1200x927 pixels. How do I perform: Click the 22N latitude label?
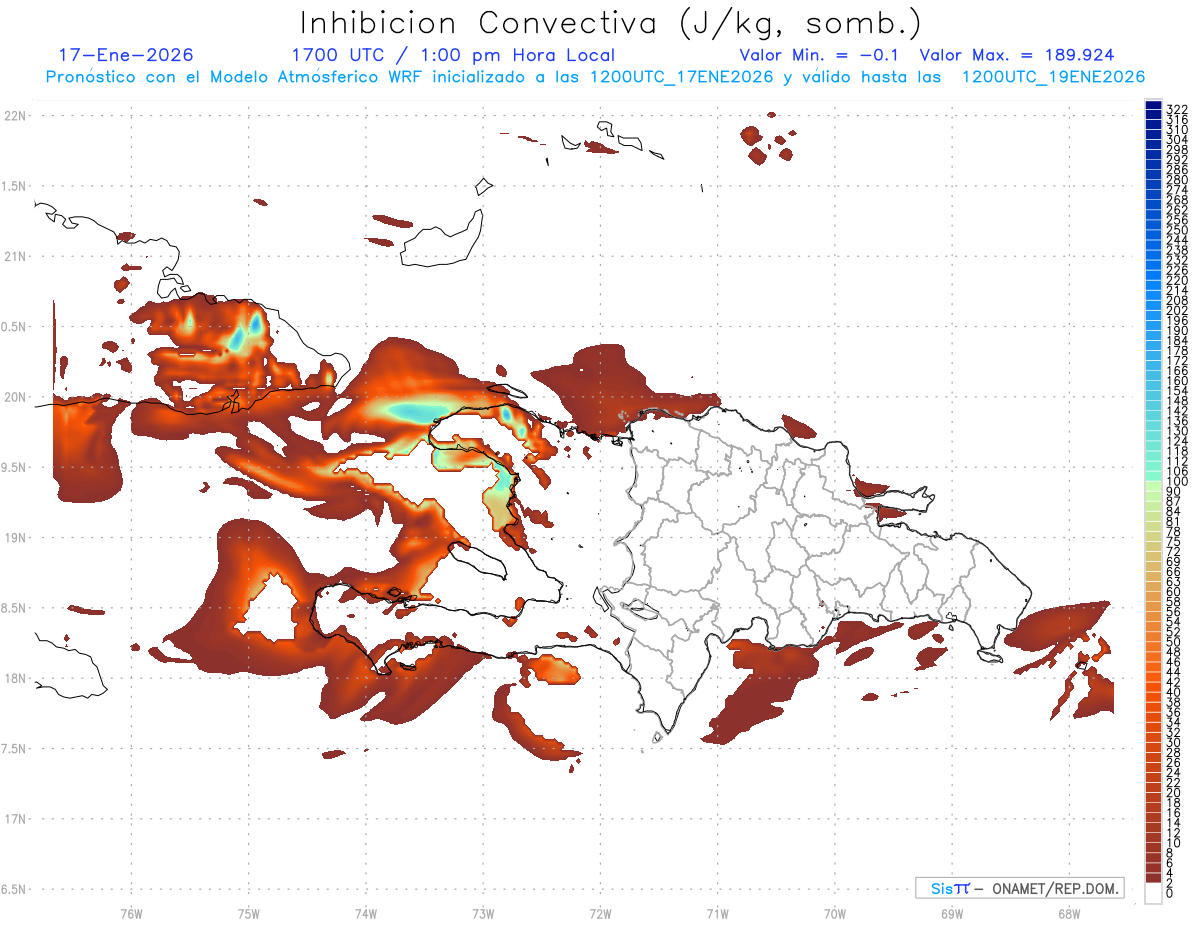[17, 116]
